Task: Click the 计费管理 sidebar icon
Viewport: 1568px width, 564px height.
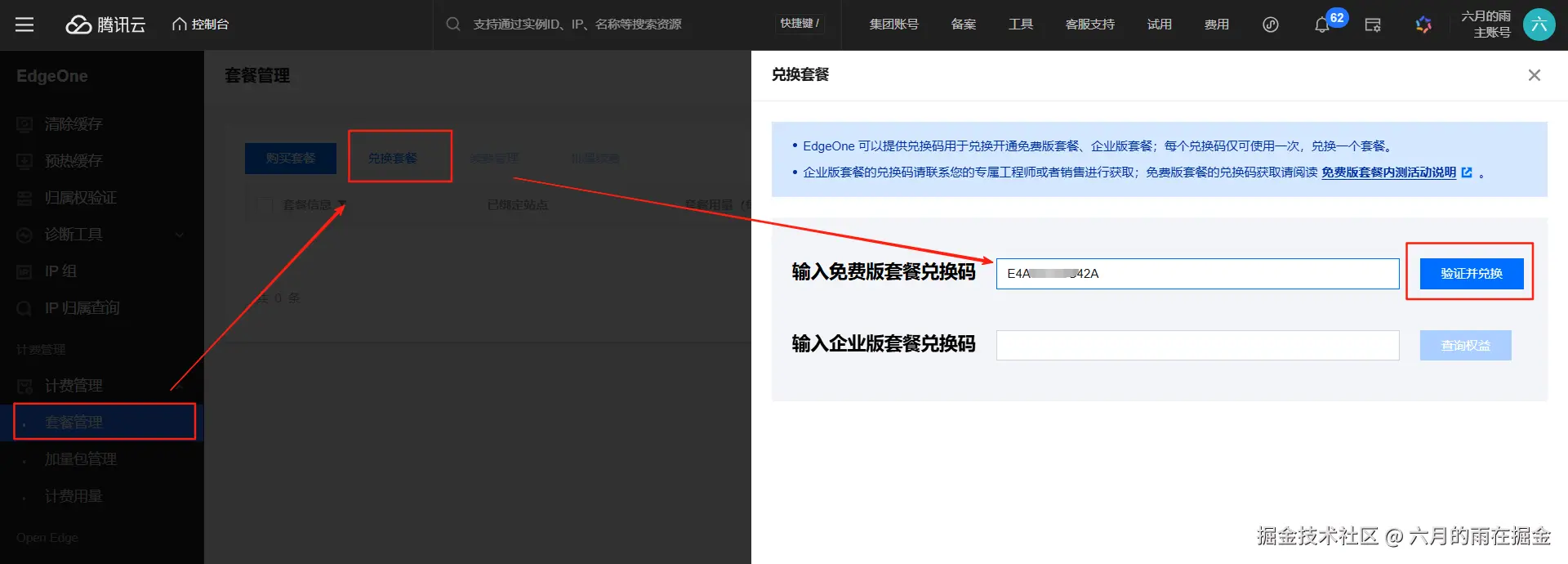Action: [x=24, y=386]
